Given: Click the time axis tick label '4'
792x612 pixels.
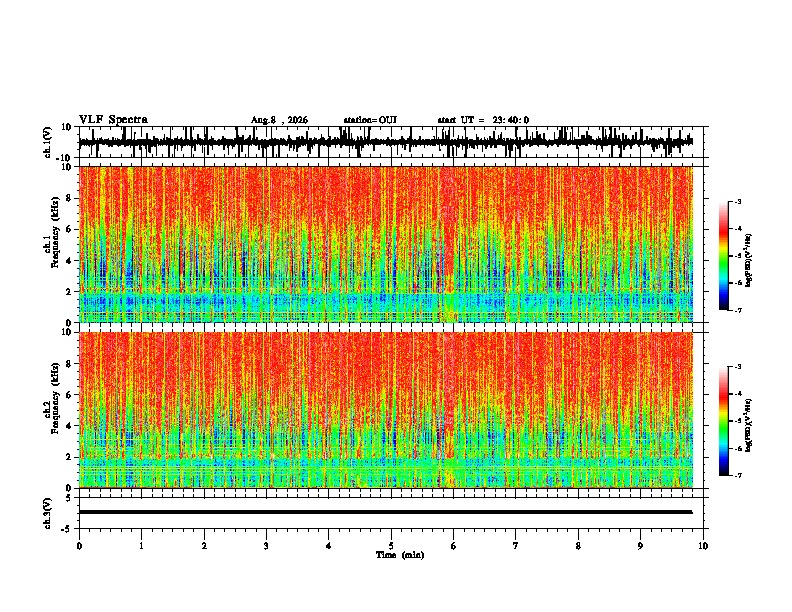Looking at the screenshot, I should coord(329,546).
